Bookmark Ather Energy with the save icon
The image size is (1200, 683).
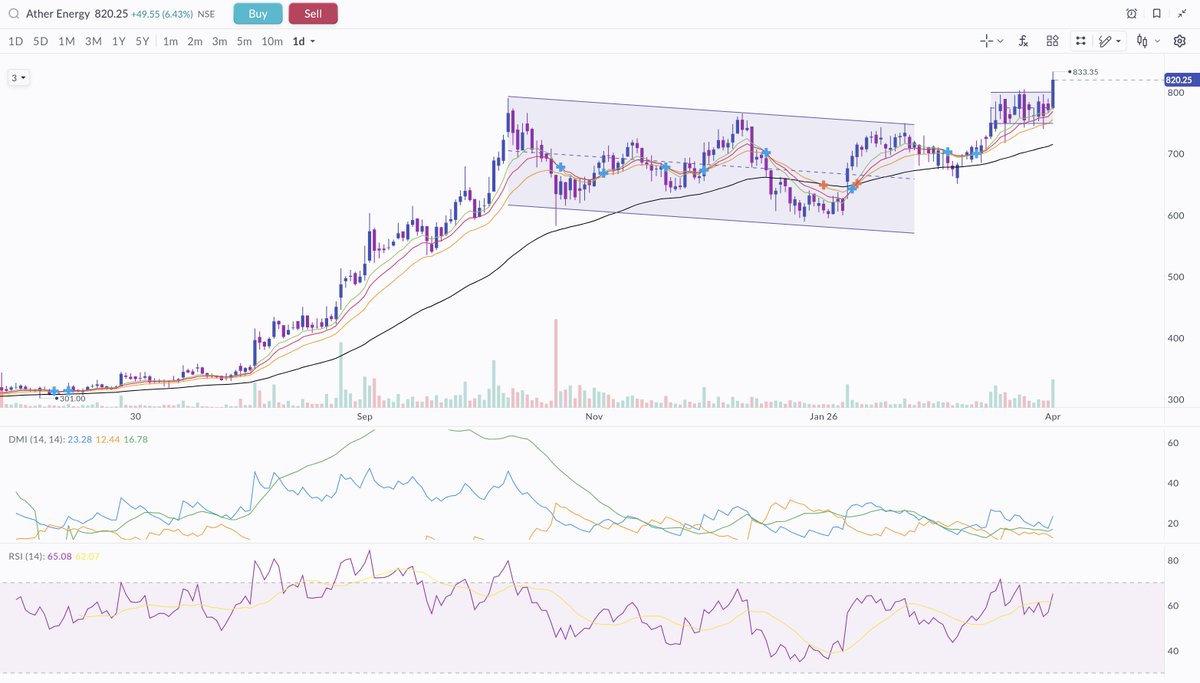[1156, 12]
